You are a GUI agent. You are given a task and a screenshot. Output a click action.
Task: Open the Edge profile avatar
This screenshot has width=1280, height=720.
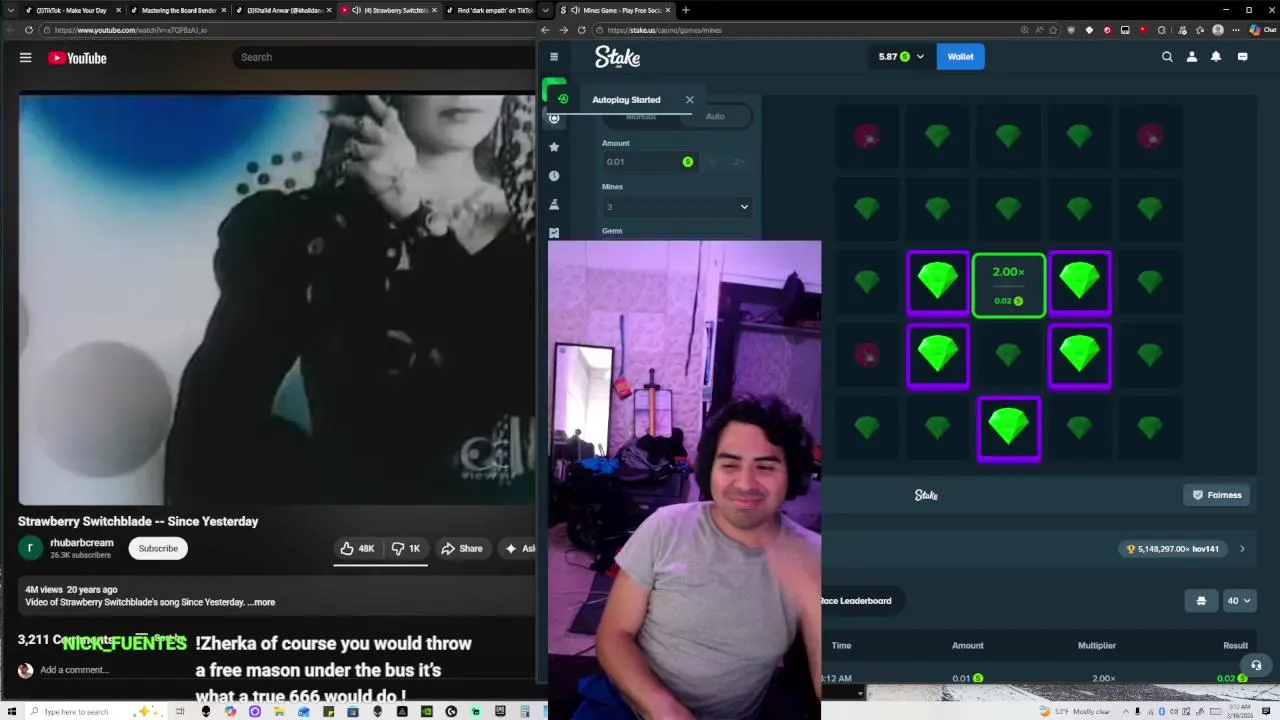(1217, 30)
